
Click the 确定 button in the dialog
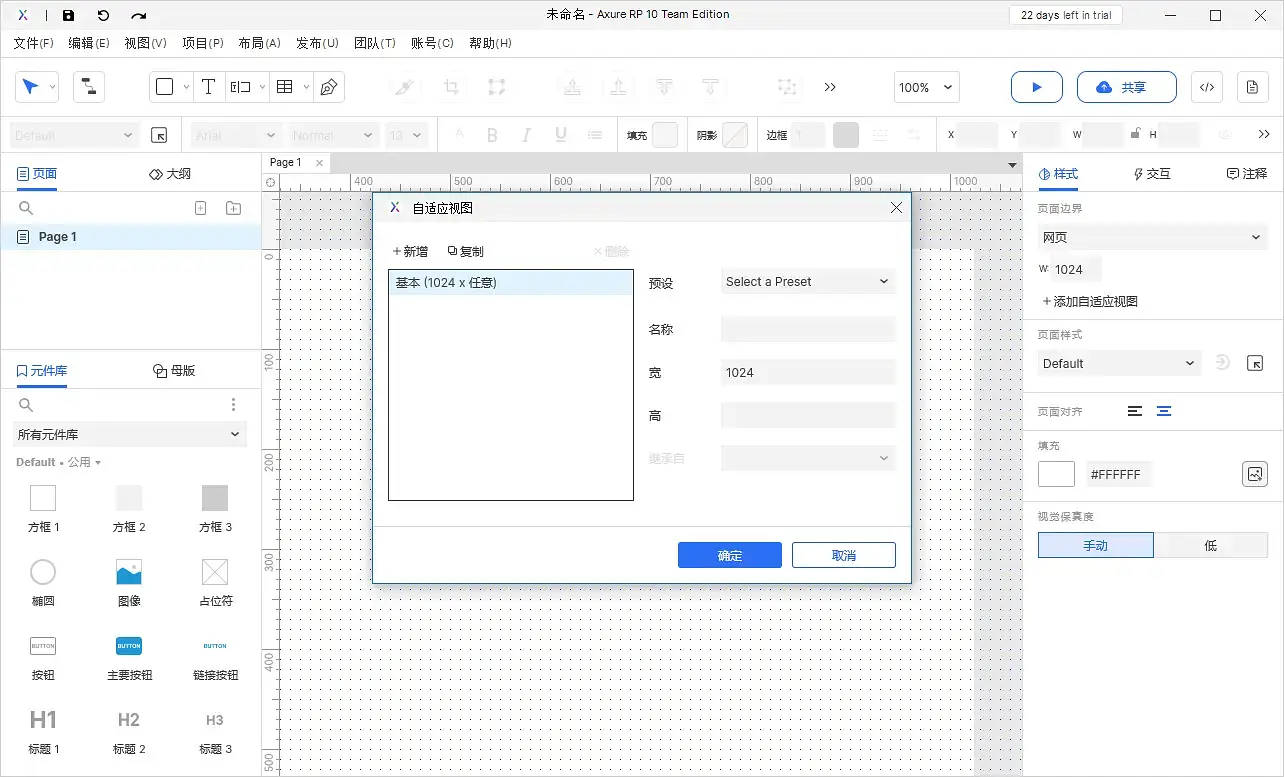click(x=729, y=554)
